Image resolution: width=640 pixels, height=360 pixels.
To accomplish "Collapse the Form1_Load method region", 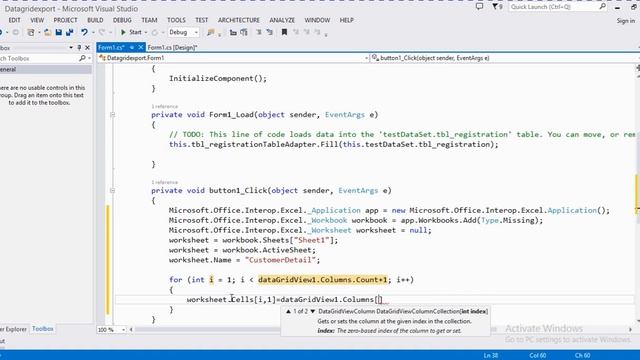I will [113, 115].
